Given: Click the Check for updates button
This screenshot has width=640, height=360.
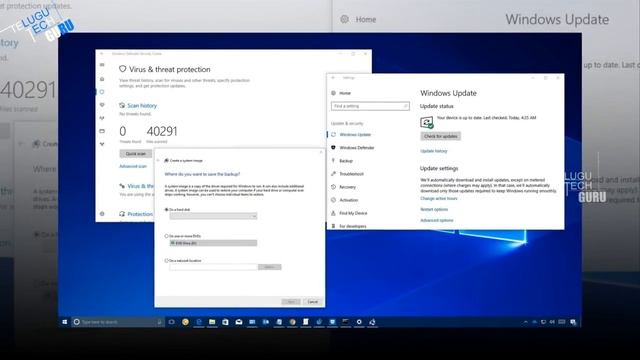Looking at the screenshot, I should [x=440, y=136].
